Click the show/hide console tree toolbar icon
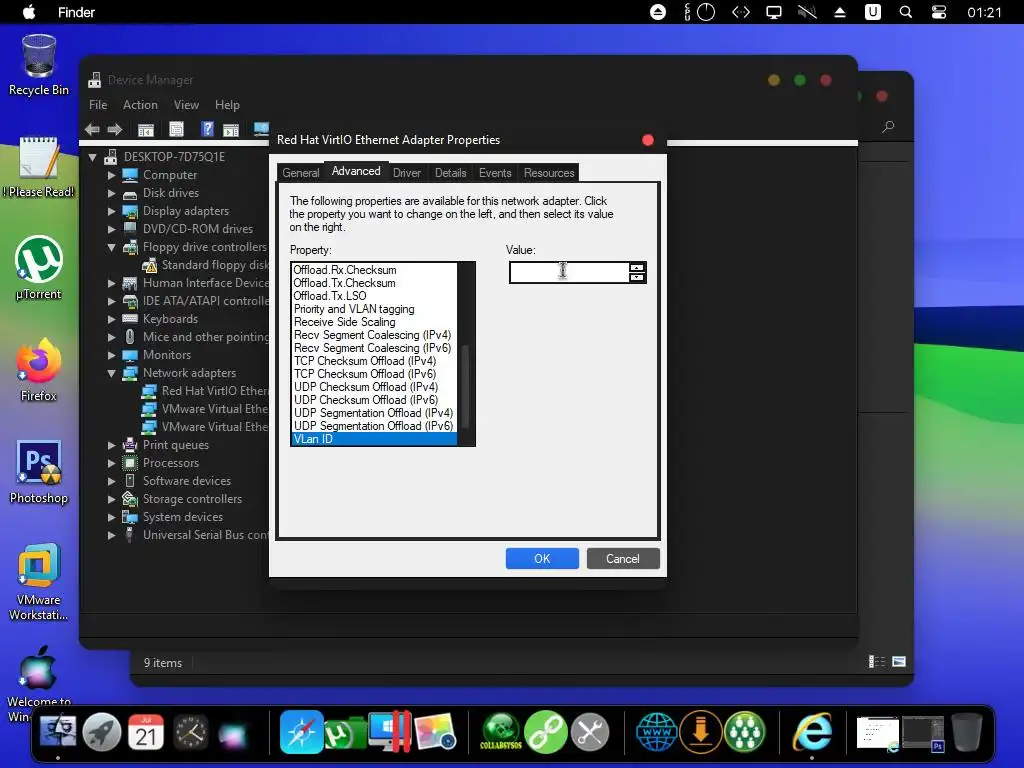Viewport: 1024px width, 768px height. pos(146,129)
